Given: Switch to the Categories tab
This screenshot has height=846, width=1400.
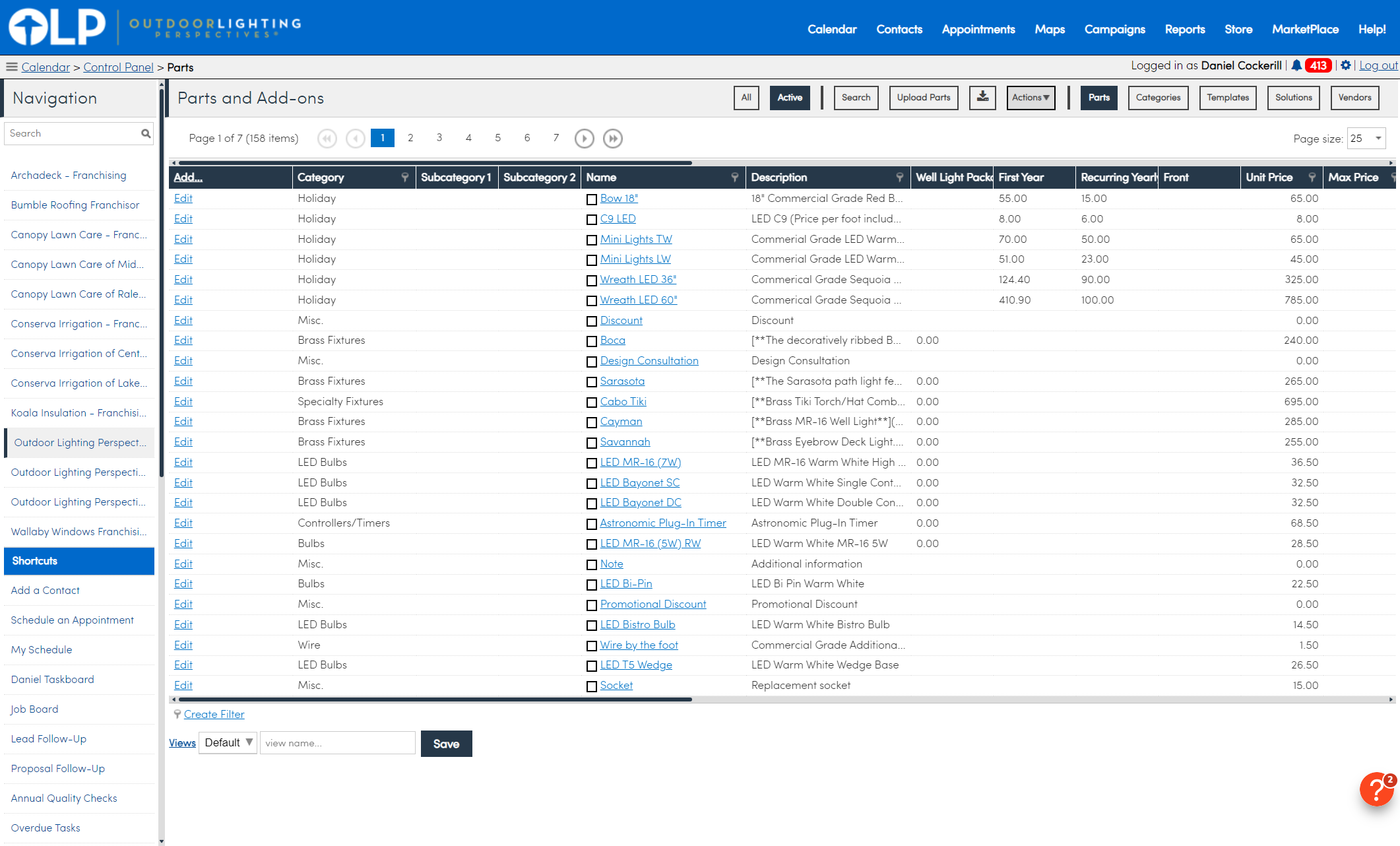Looking at the screenshot, I should 1159,98.
